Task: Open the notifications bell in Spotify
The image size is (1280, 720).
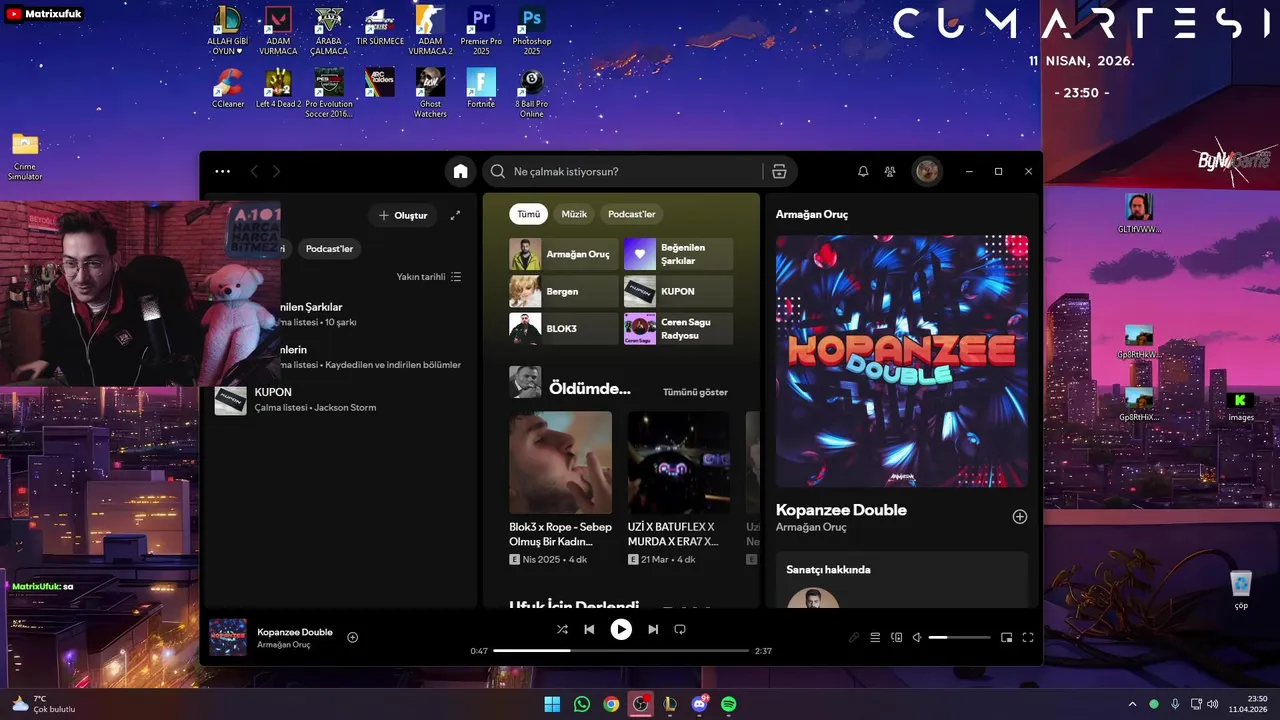Action: [863, 171]
